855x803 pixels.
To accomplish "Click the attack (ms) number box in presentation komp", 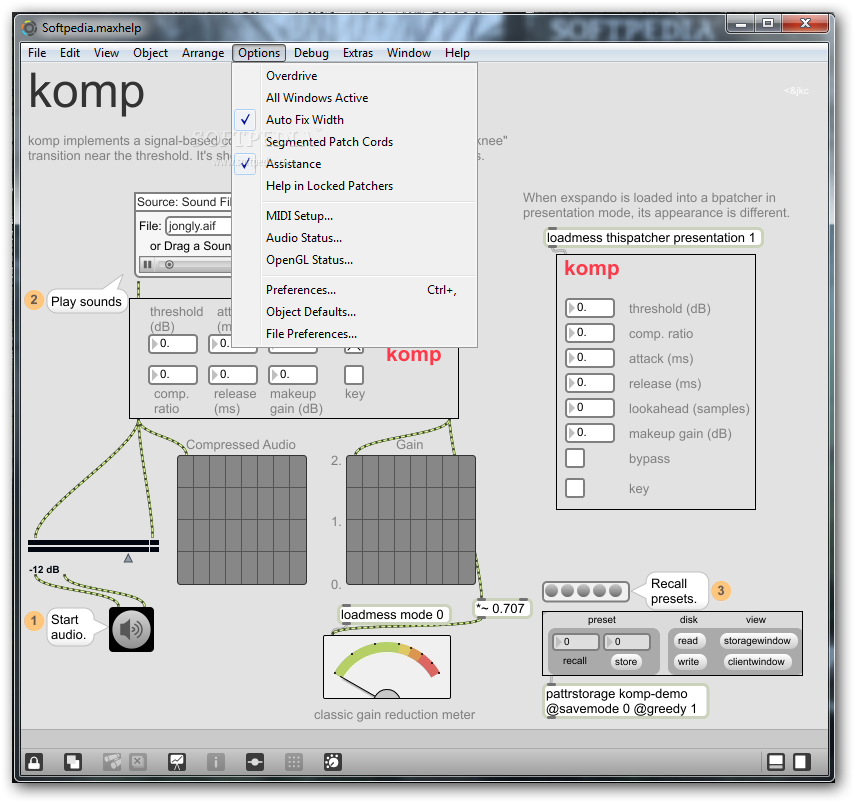I will pos(589,358).
